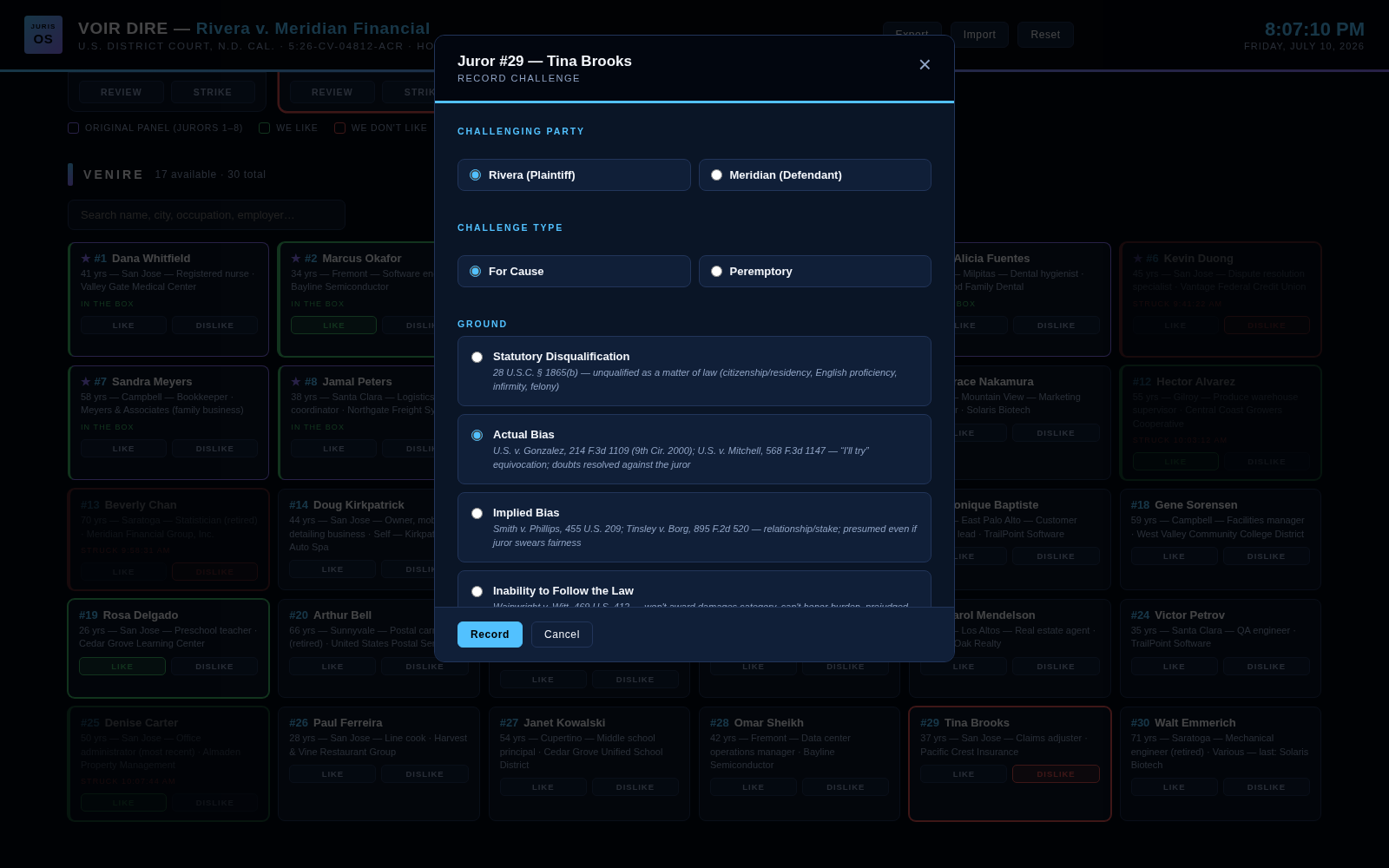Dislike juror #12 Hector Alvarez
This screenshot has width=1389, height=868.
point(1267,462)
